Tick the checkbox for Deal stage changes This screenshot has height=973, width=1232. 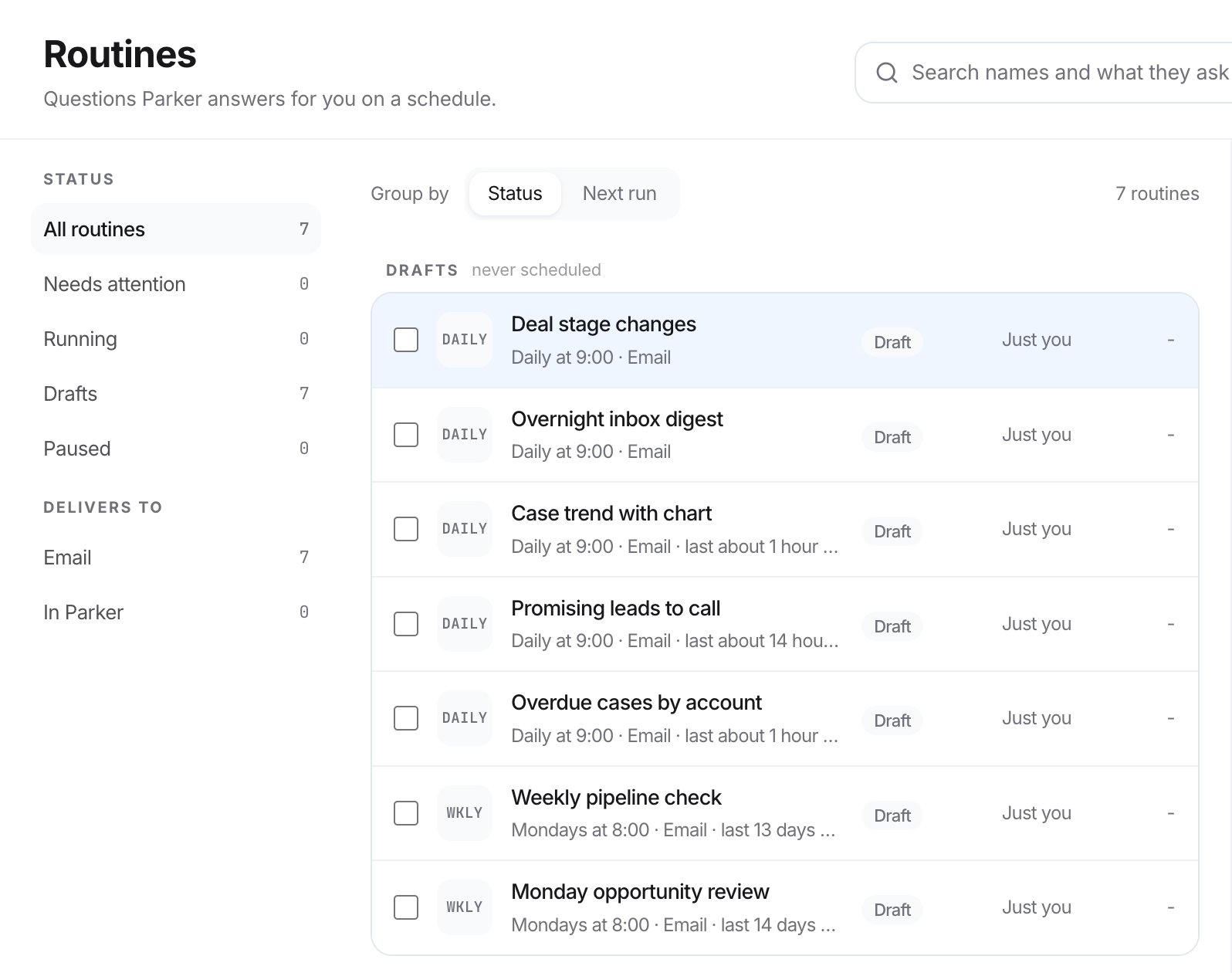tap(406, 340)
